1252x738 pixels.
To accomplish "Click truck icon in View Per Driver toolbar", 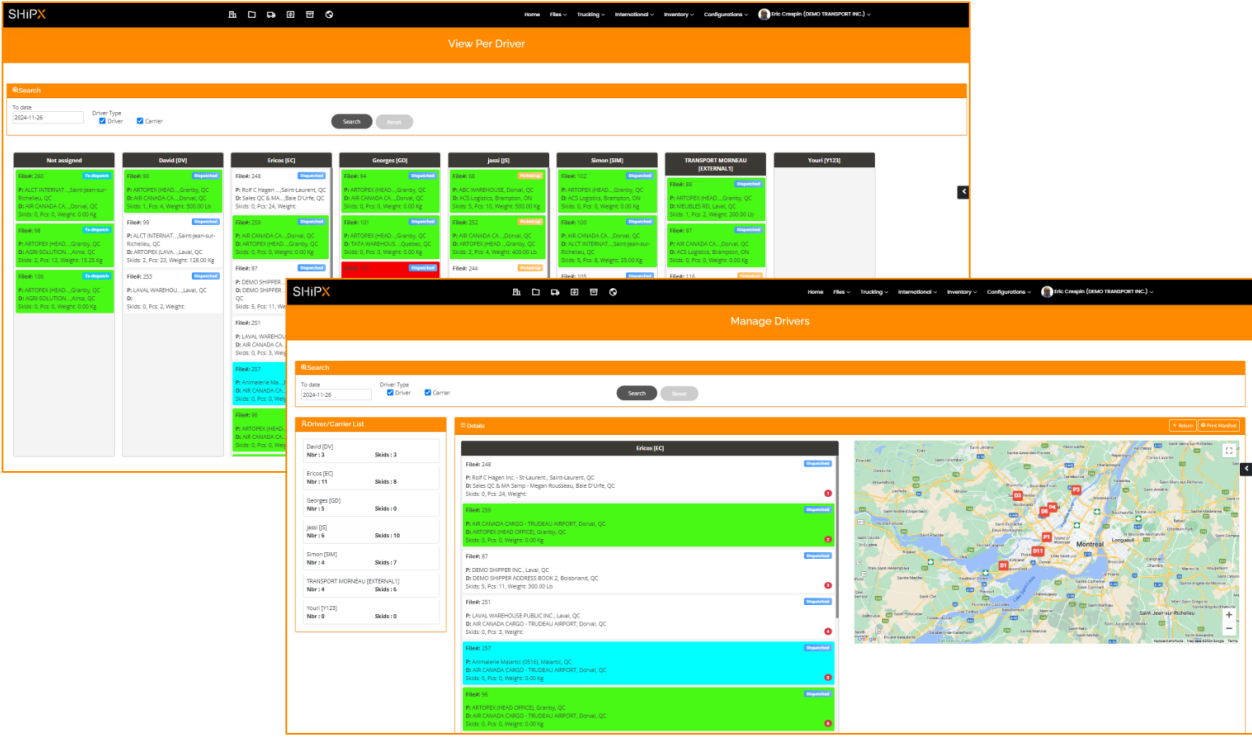I will tap(271, 15).
